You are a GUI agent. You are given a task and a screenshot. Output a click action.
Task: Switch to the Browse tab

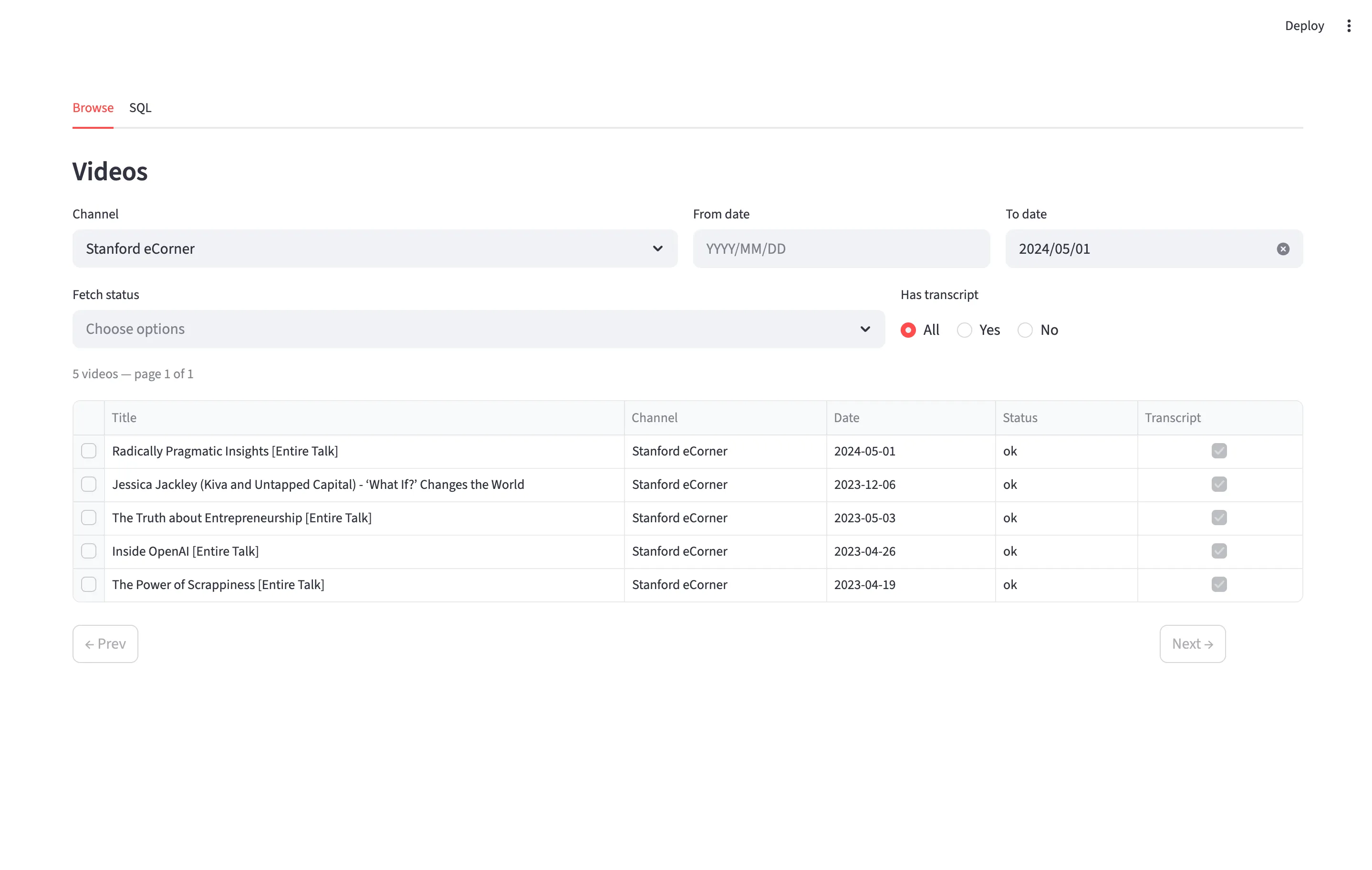(93, 108)
